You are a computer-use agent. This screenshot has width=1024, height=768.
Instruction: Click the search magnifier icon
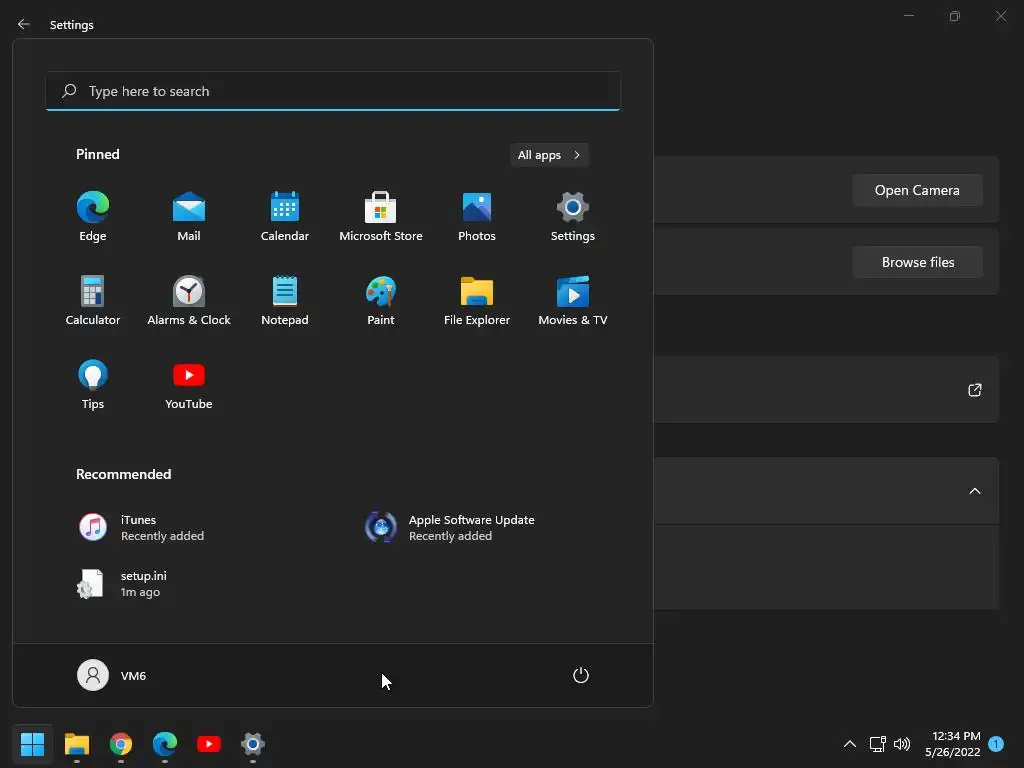pyautogui.click(x=69, y=91)
